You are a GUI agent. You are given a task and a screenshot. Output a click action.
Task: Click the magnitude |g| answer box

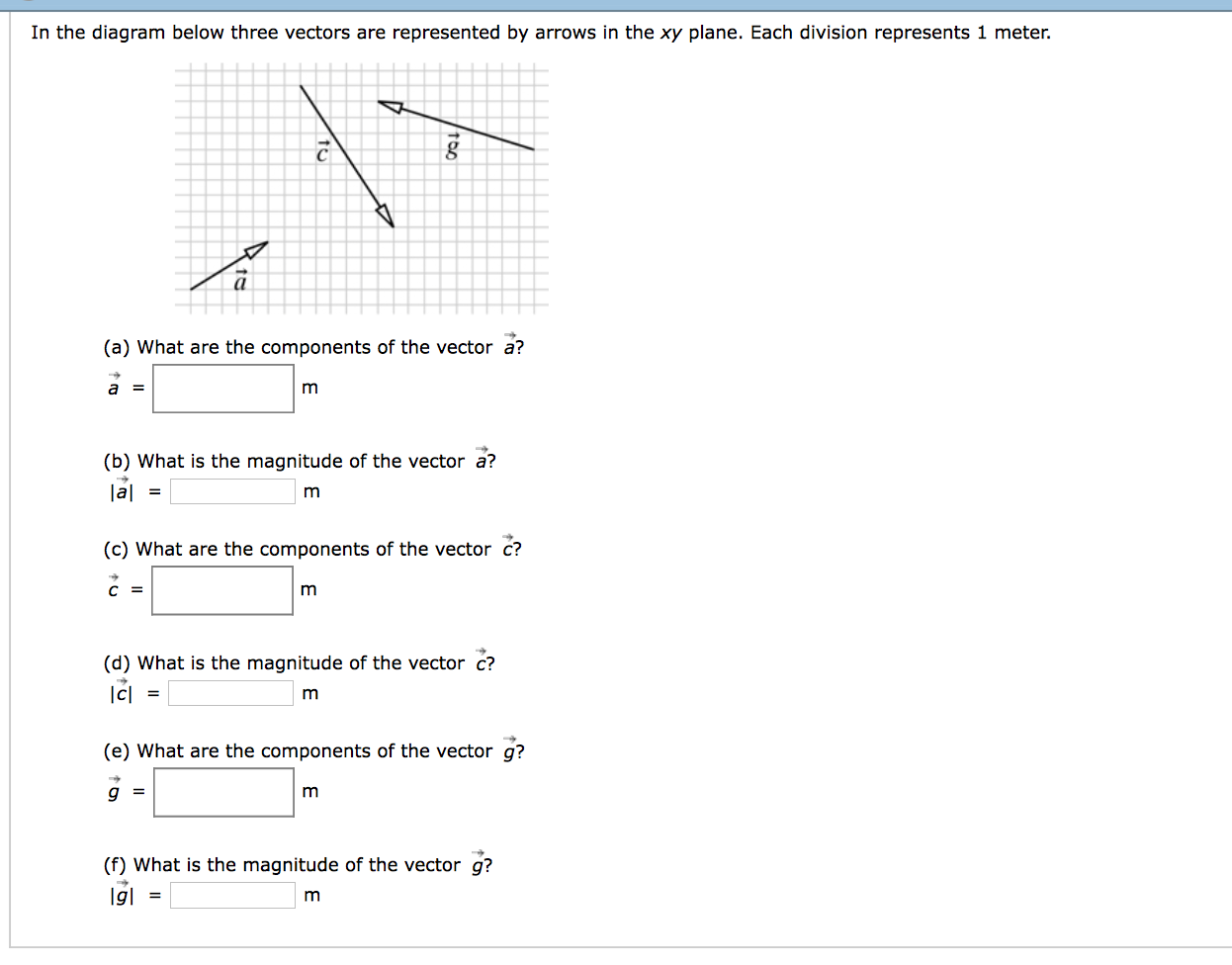[231, 894]
